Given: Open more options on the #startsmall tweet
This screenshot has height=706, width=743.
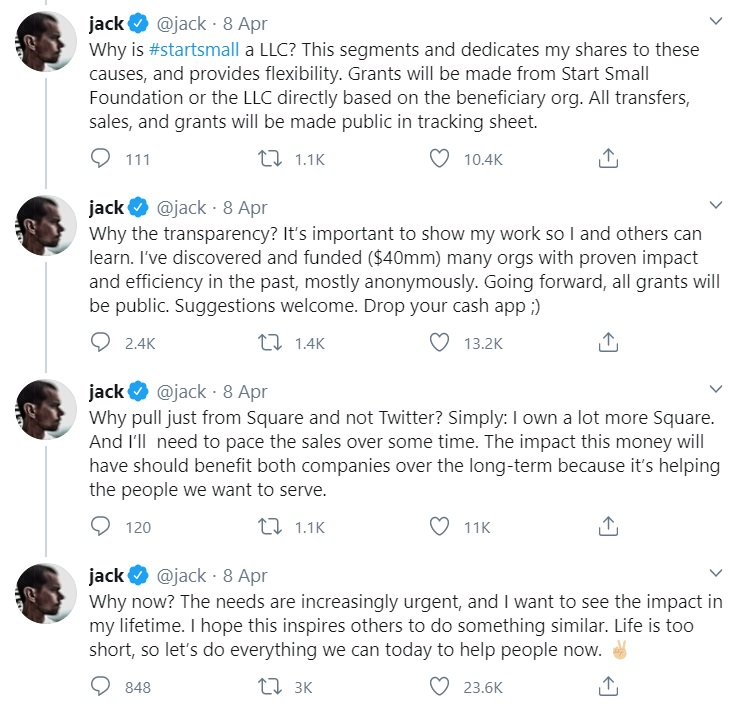Looking at the screenshot, I should coord(715,21).
